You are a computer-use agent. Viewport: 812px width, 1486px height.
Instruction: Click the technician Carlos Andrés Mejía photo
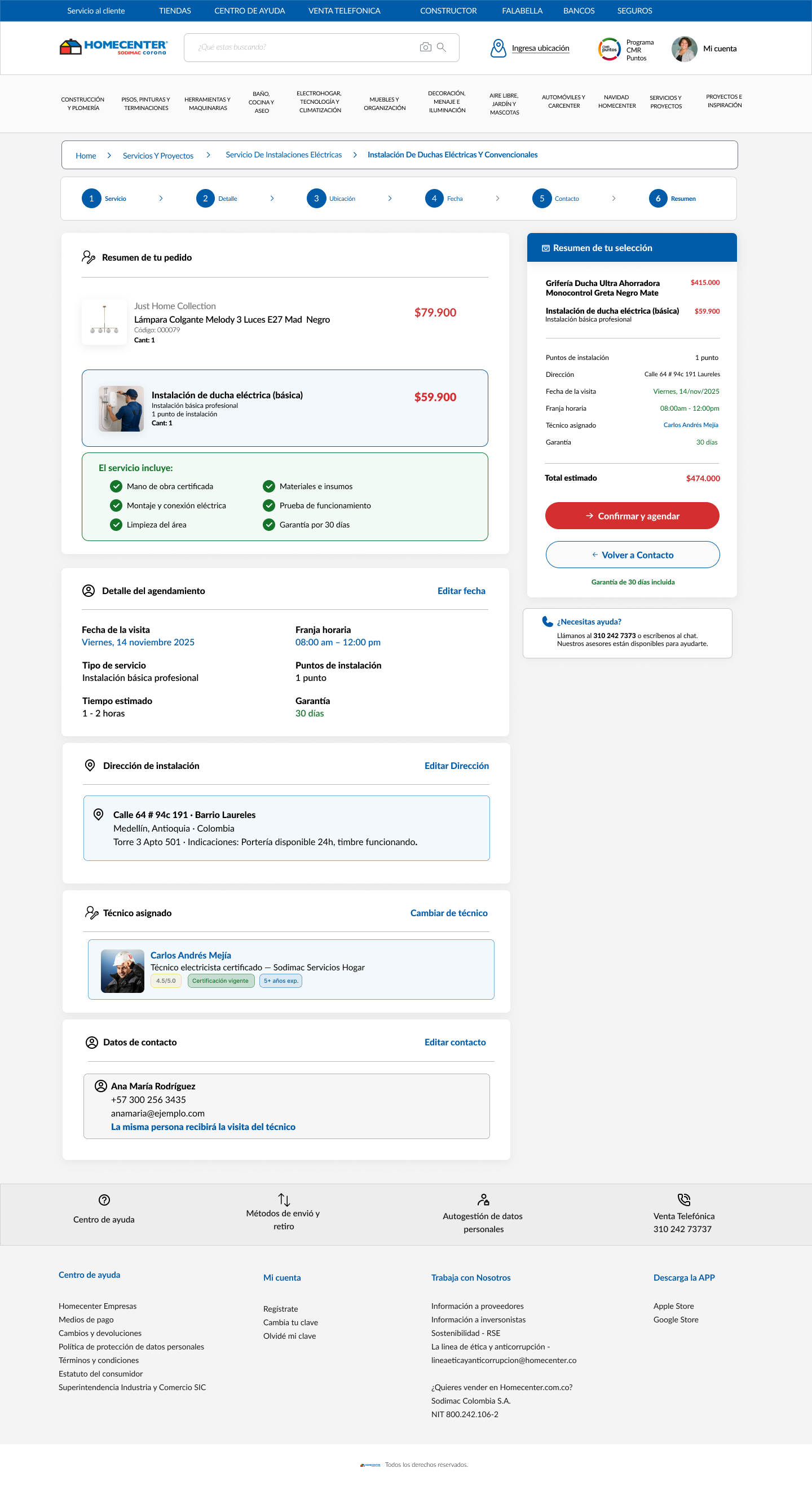tap(122, 971)
